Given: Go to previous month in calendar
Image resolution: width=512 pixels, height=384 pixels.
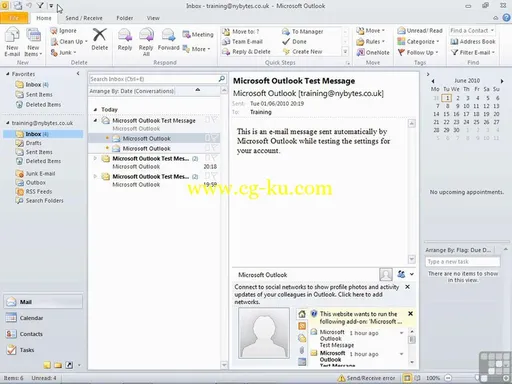Looking at the screenshot, I should pyautogui.click(x=433, y=81).
